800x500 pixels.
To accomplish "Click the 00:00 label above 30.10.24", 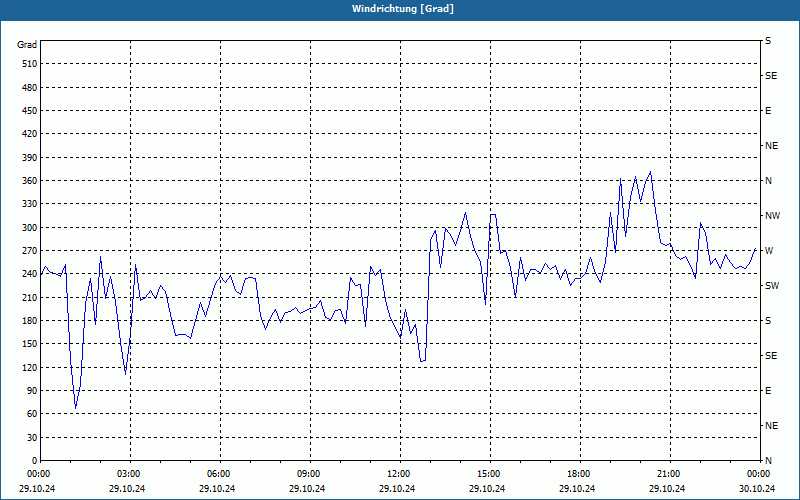I will click(759, 473).
